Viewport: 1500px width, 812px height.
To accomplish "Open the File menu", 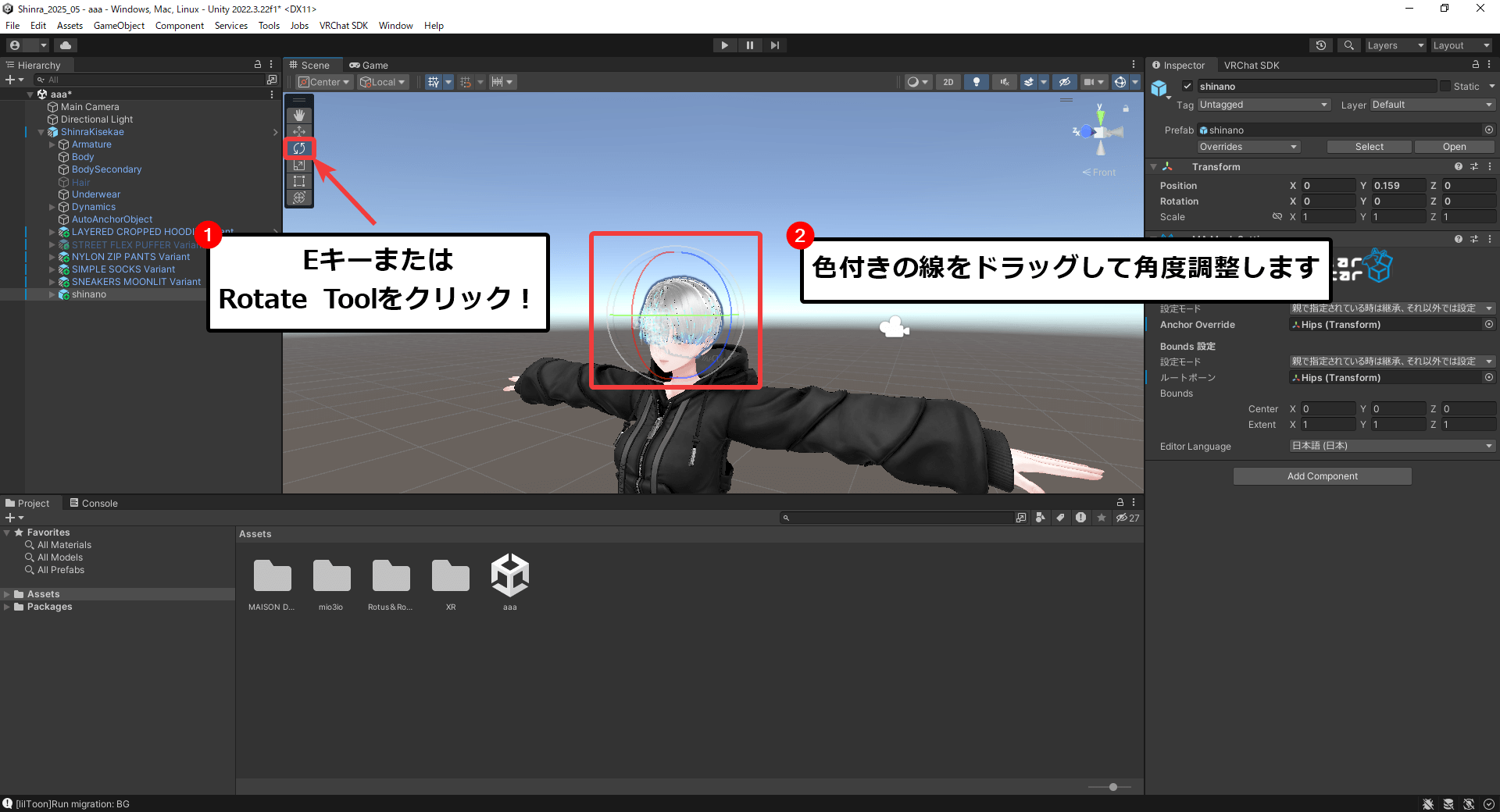I will 12,26.
